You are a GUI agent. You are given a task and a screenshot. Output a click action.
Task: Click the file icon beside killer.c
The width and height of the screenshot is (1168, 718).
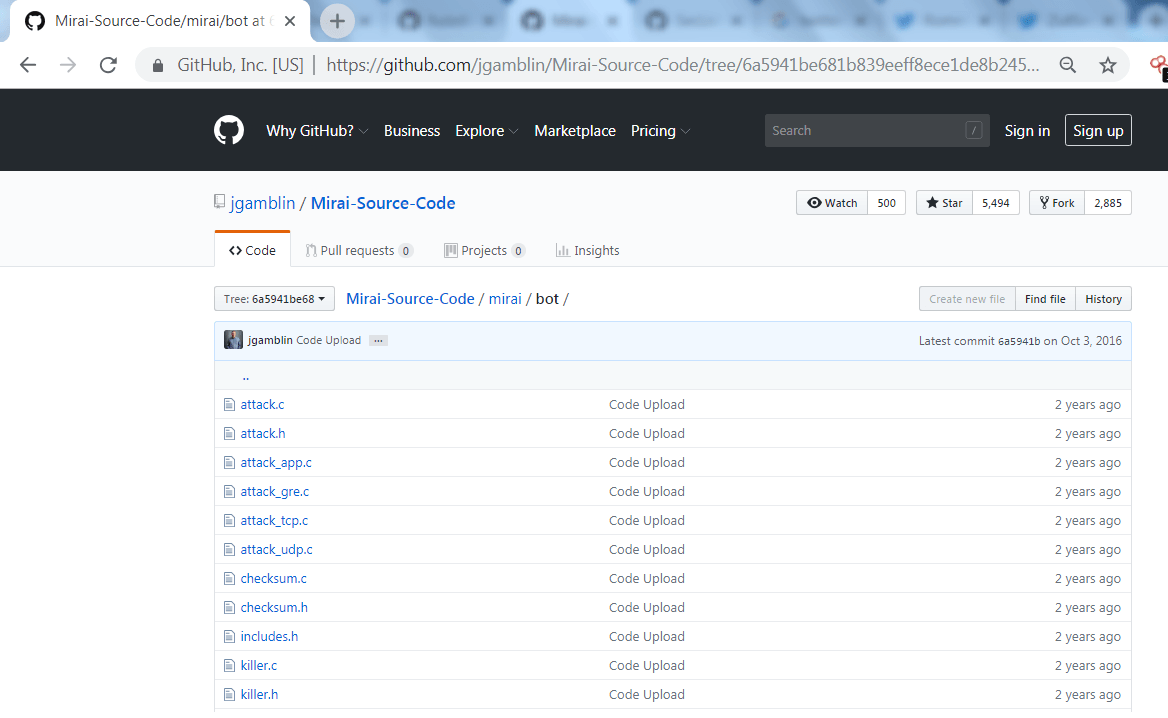pyautogui.click(x=229, y=666)
